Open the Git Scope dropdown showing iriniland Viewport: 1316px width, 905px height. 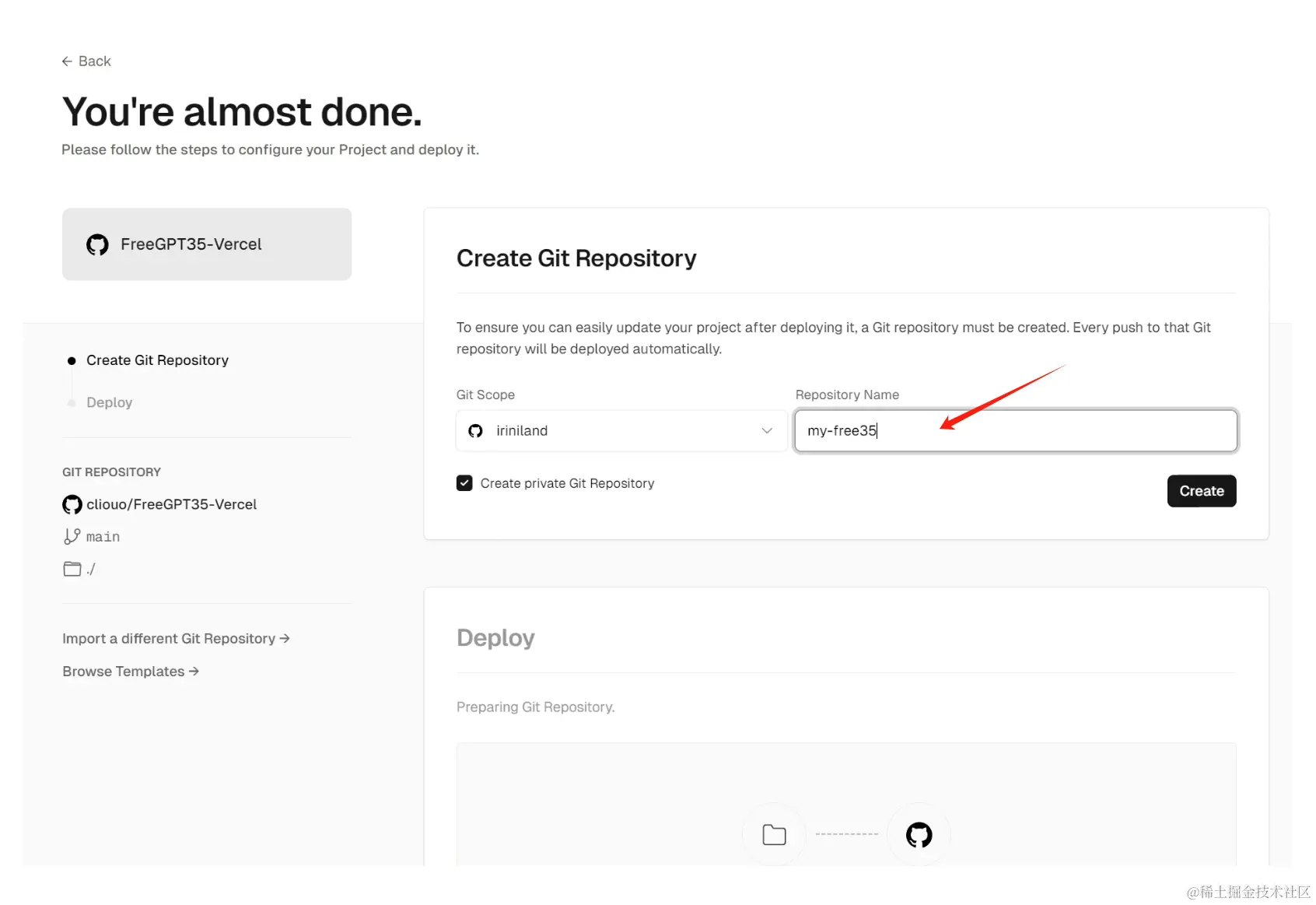pos(621,430)
